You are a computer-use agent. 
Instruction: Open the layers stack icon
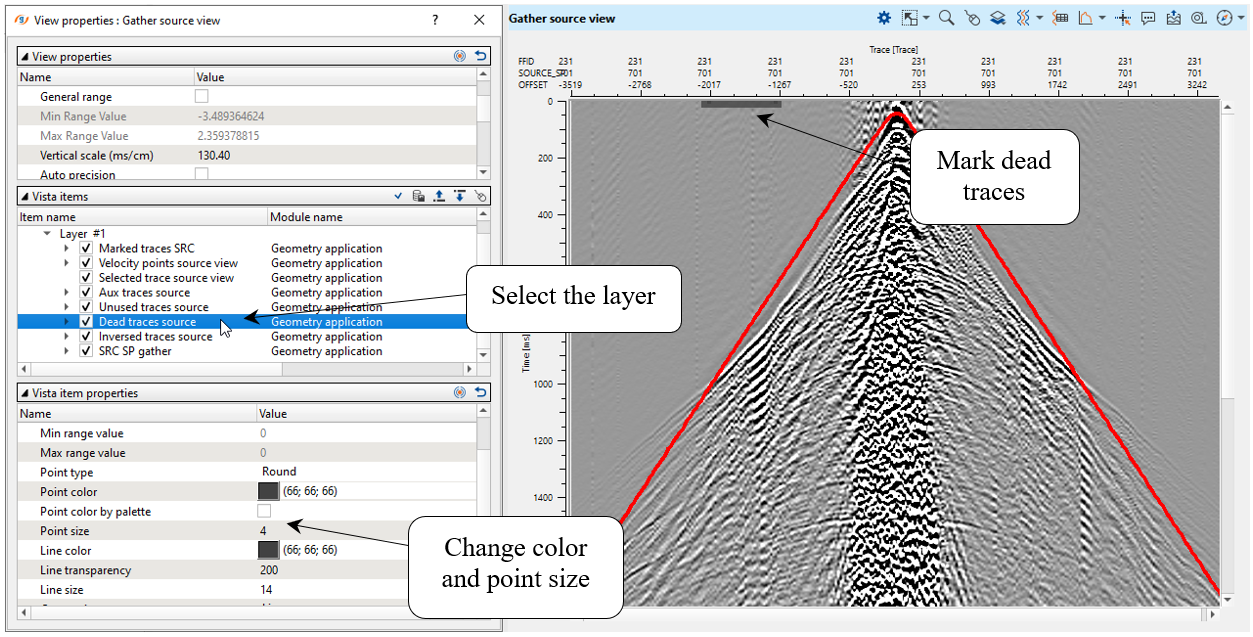(998, 18)
